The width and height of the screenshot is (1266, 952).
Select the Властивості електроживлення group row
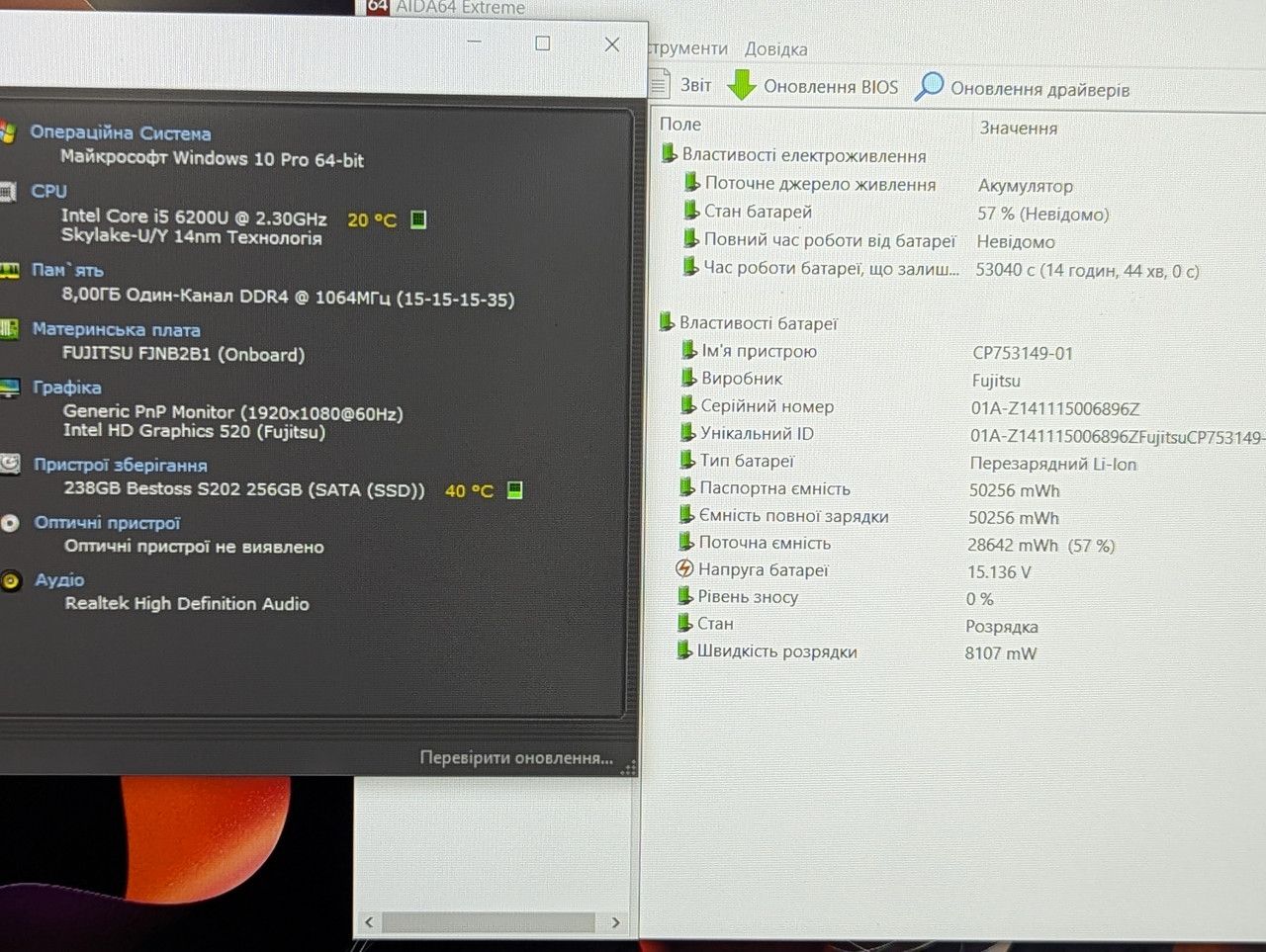(794, 155)
